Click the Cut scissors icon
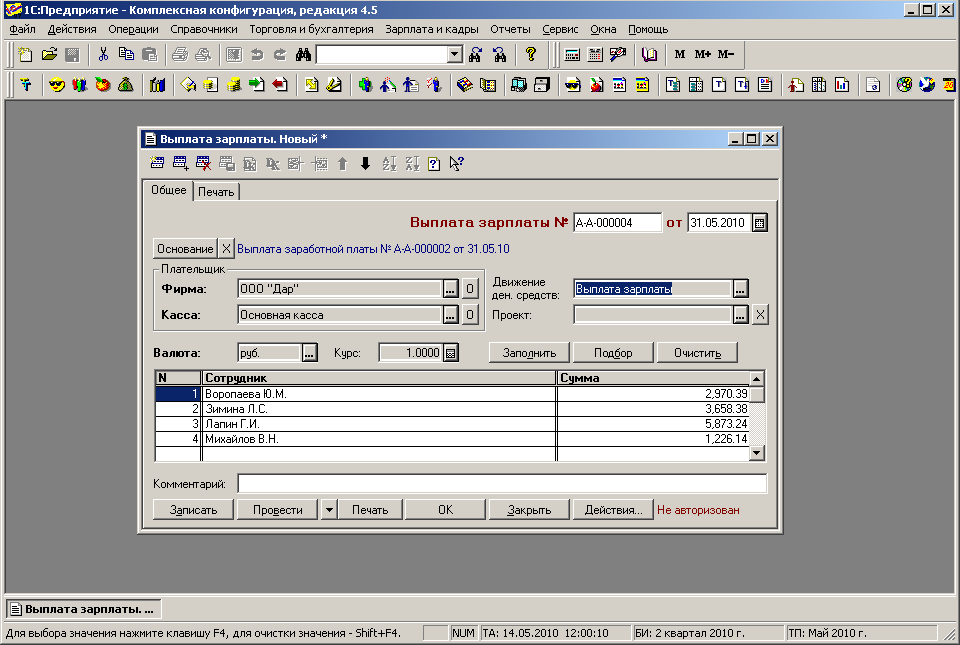The width and height of the screenshot is (960, 645). (x=103, y=54)
